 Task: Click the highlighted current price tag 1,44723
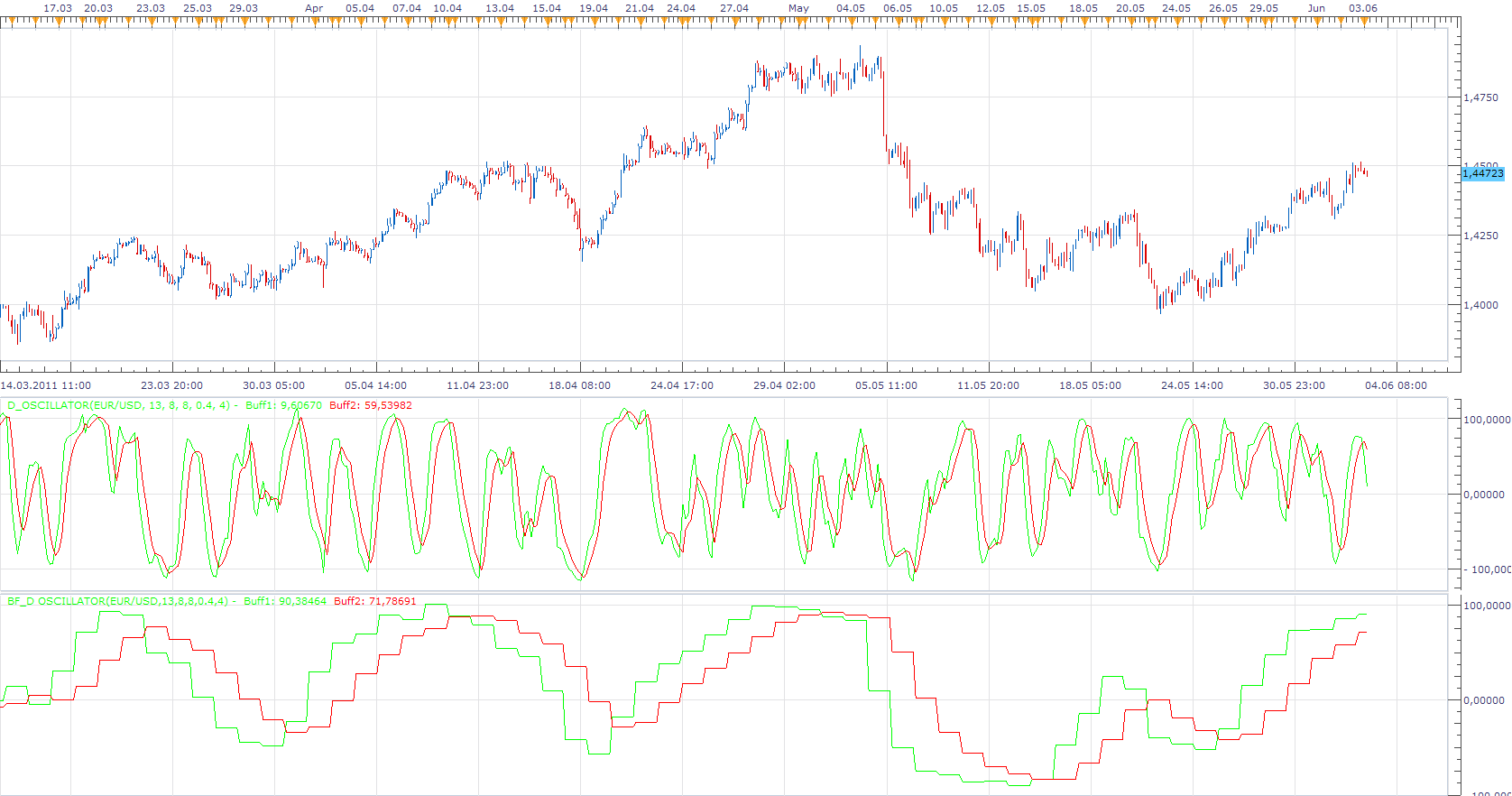[x=1483, y=173]
